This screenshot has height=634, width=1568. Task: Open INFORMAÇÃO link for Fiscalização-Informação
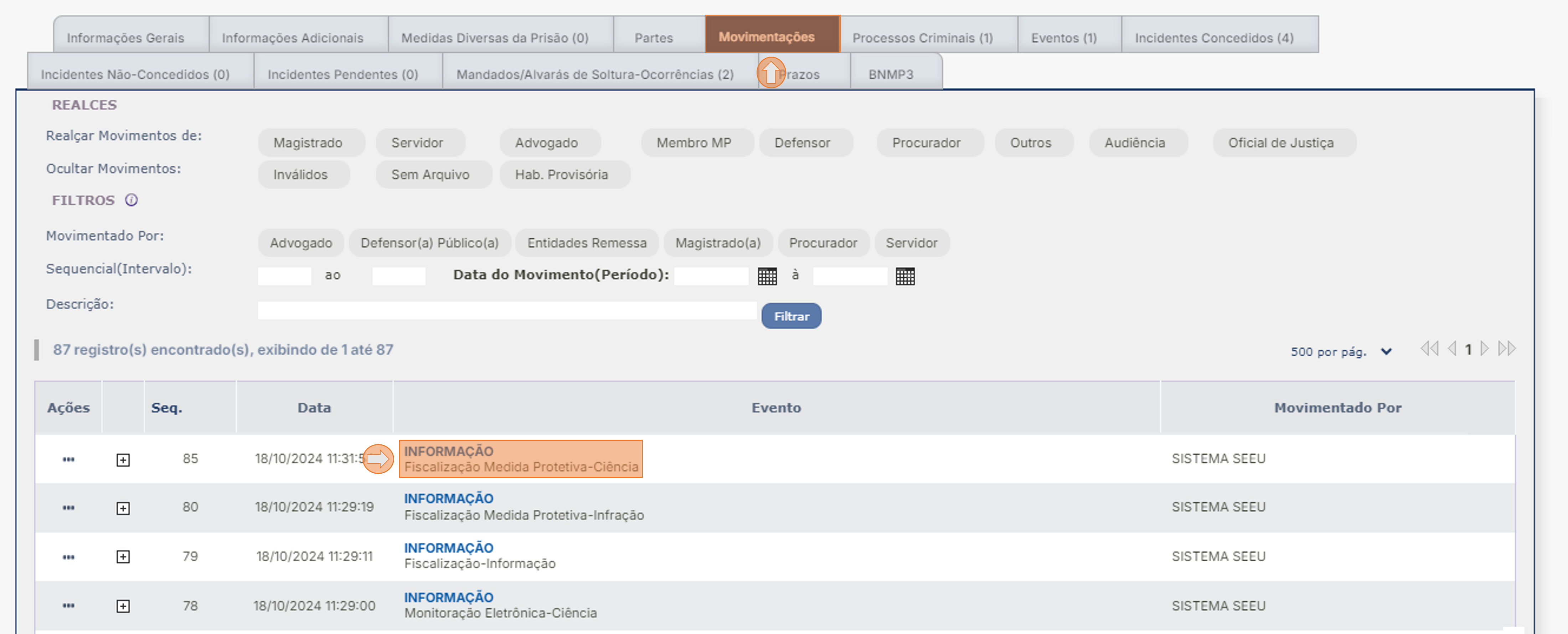tap(449, 548)
